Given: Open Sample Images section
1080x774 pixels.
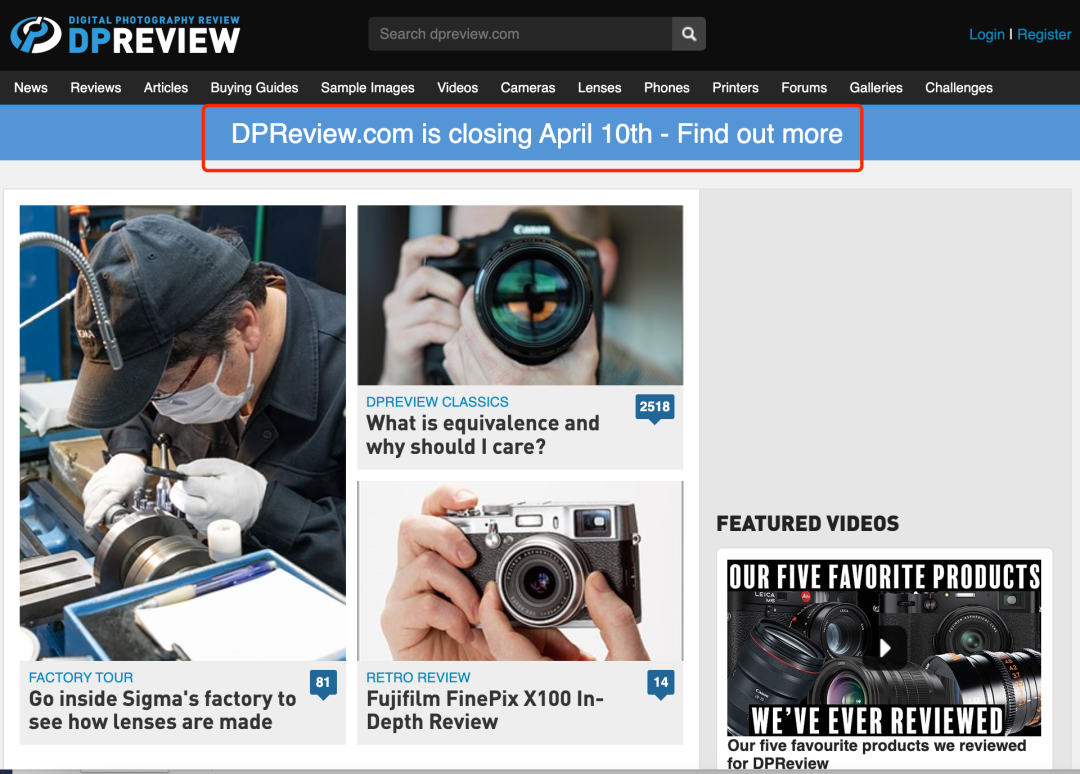Looking at the screenshot, I should point(368,87).
